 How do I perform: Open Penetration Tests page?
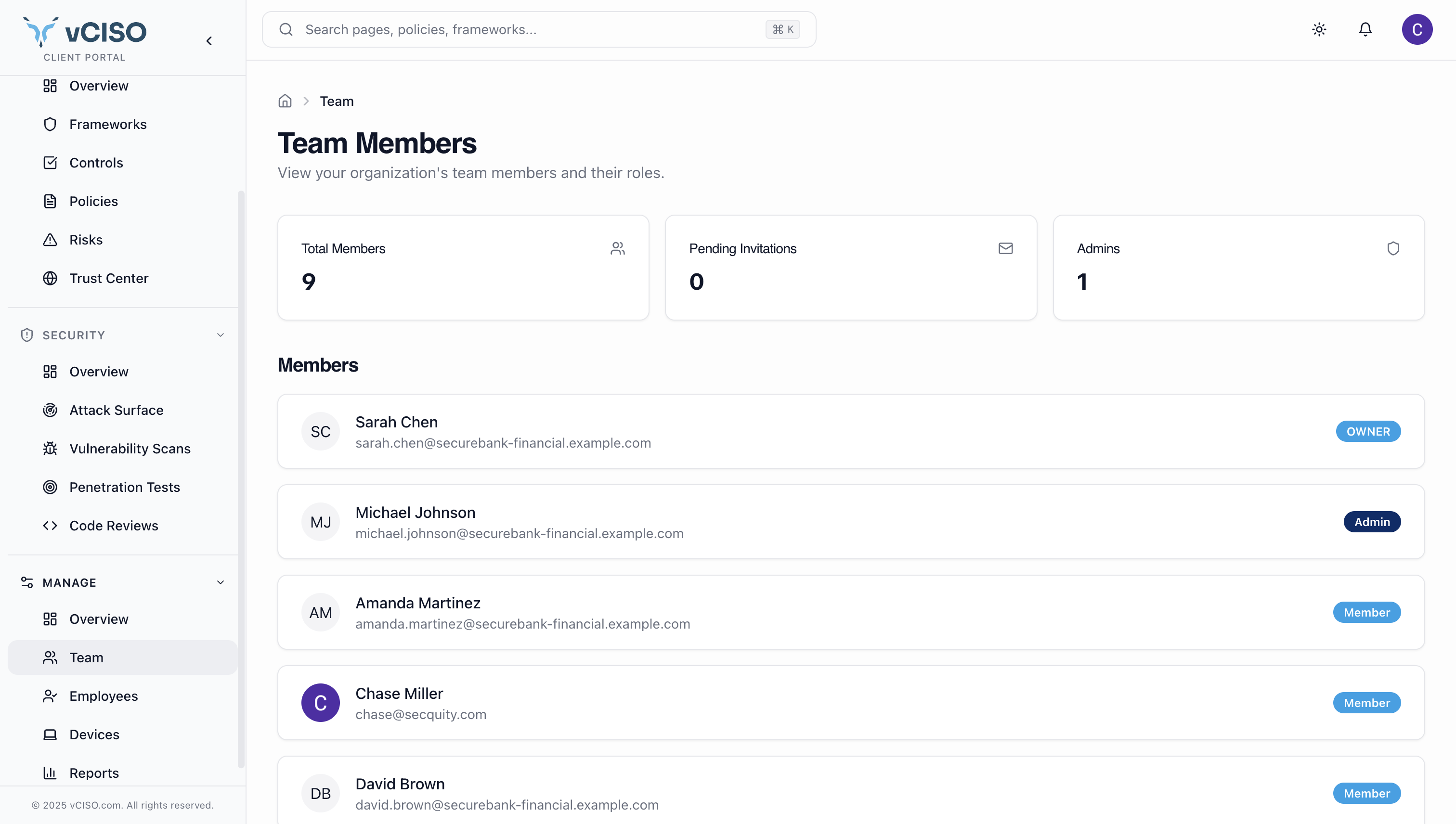click(122, 487)
